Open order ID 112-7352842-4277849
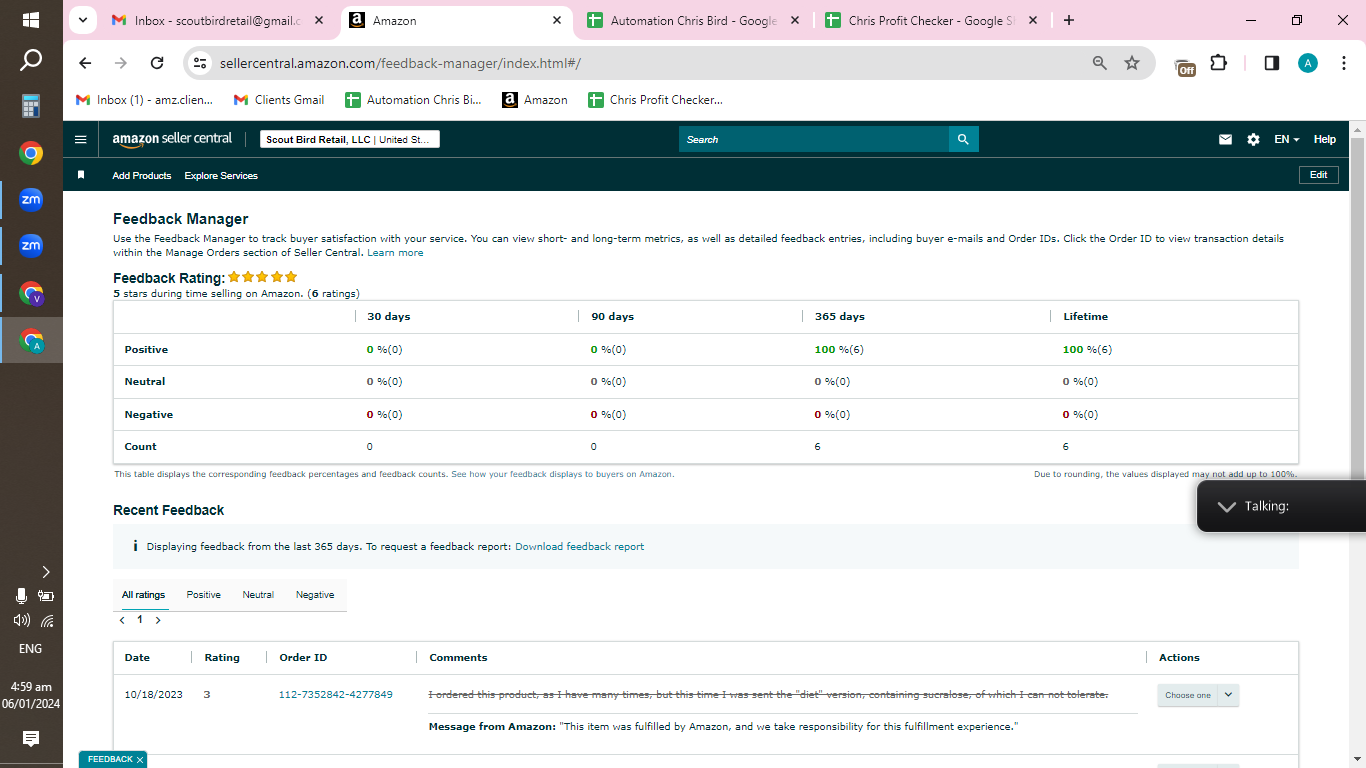The image size is (1366, 768). [x=336, y=695]
